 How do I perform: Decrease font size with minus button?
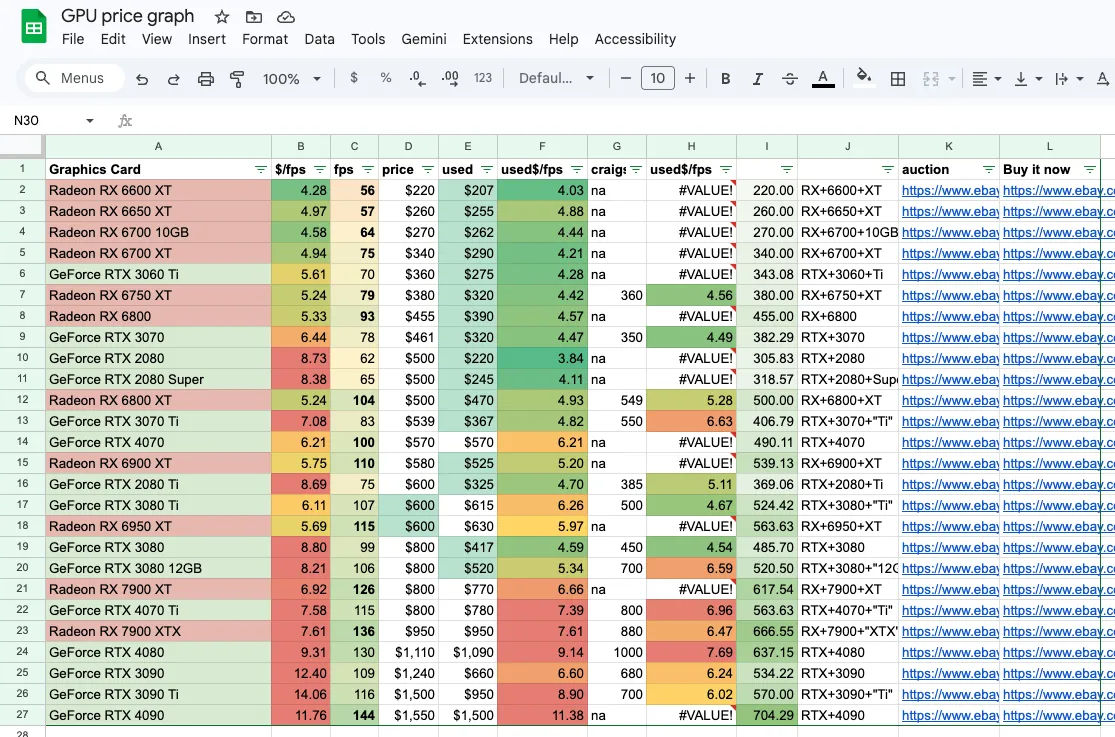tap(626, 78)
